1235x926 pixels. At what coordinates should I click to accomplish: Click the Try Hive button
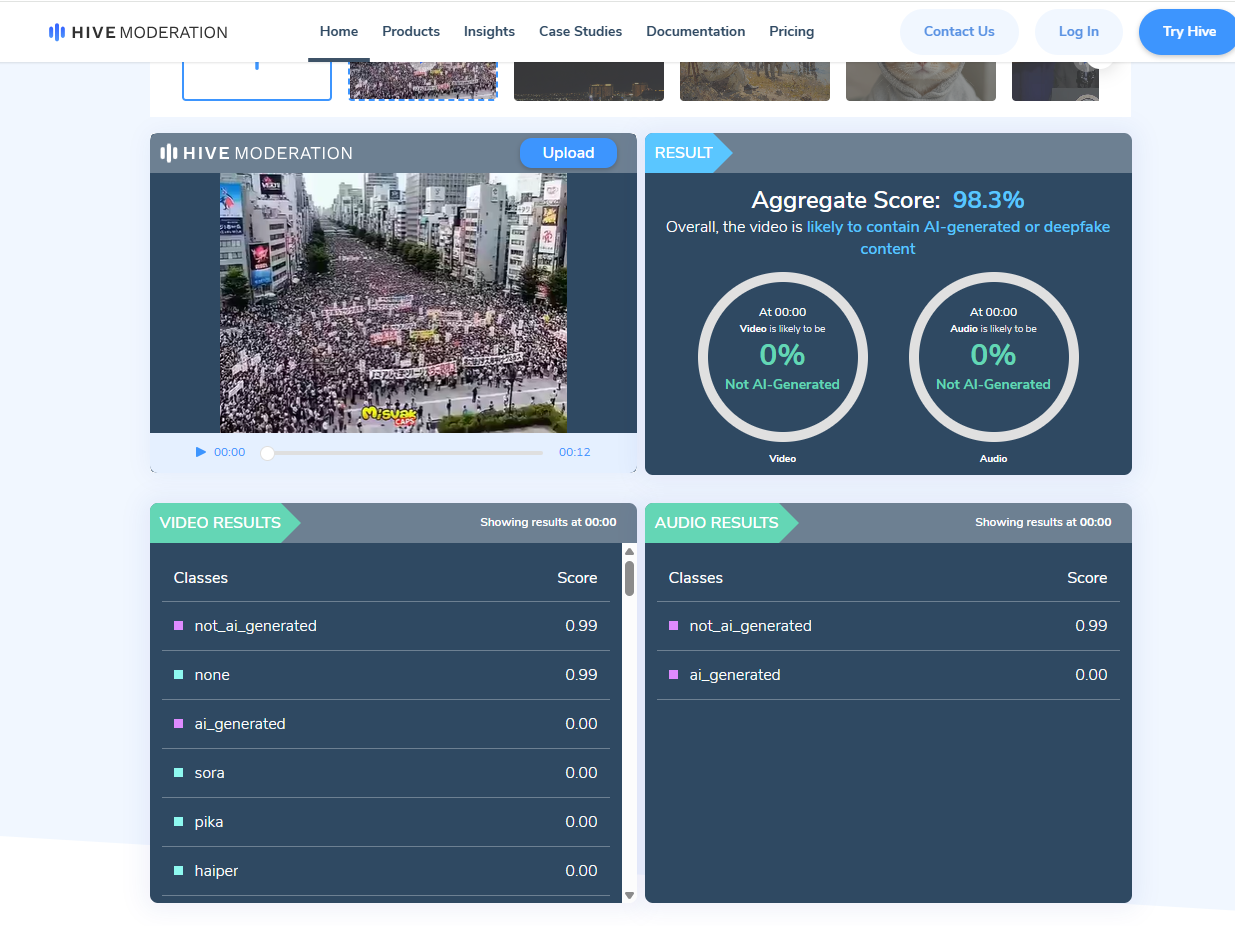click(1188, 32)
